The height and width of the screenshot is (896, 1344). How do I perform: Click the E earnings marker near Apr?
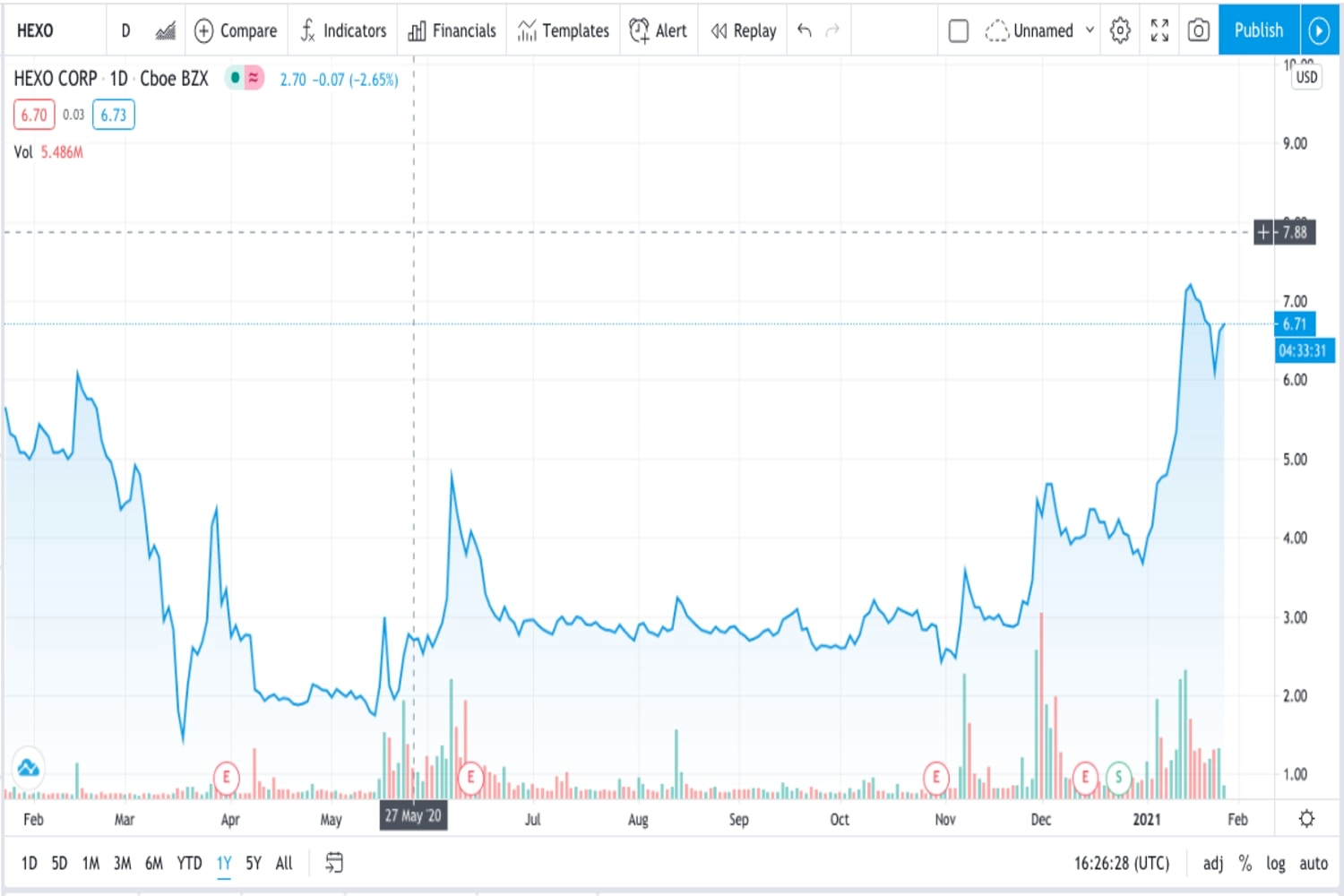[x=227, y=777]
